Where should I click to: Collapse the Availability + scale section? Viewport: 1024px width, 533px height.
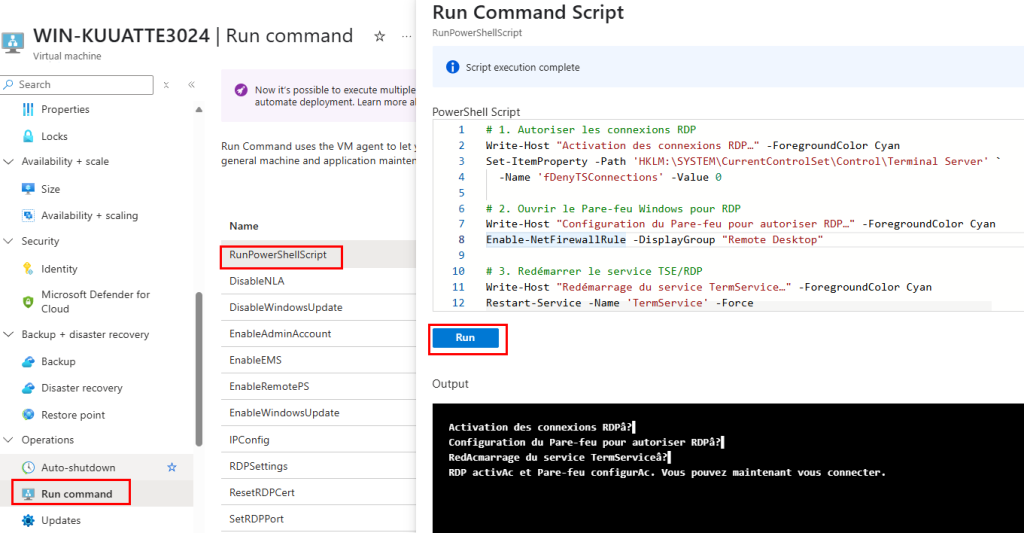pyautogui.click(x=8, y=161)
